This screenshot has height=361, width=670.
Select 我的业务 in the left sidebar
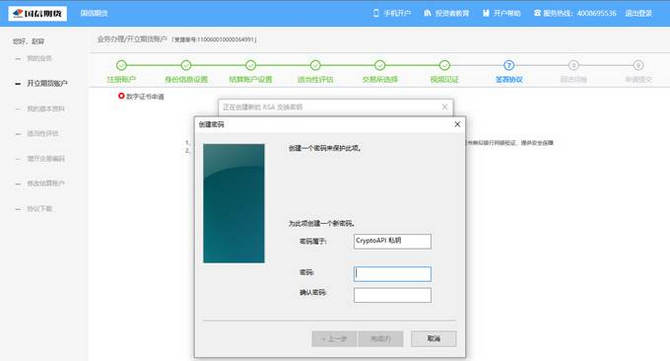tap(39, 58)
